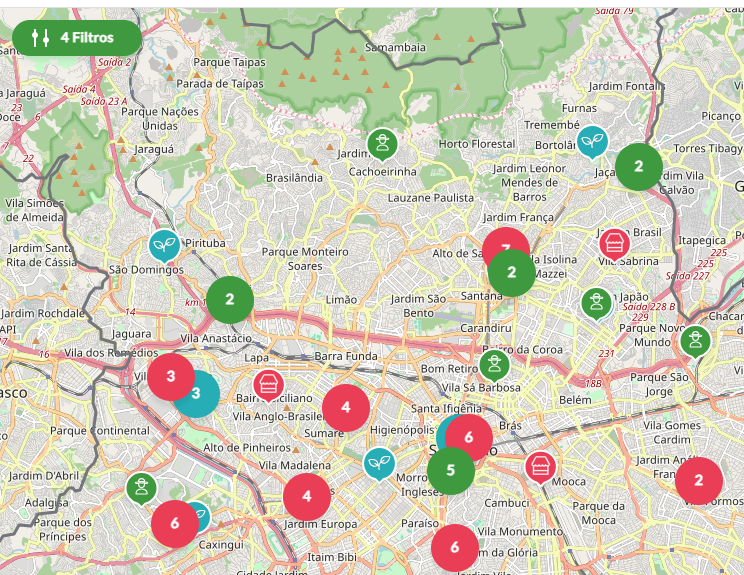Expand the red cluster 6 near Santa Ifigênia

pos(469,437)
